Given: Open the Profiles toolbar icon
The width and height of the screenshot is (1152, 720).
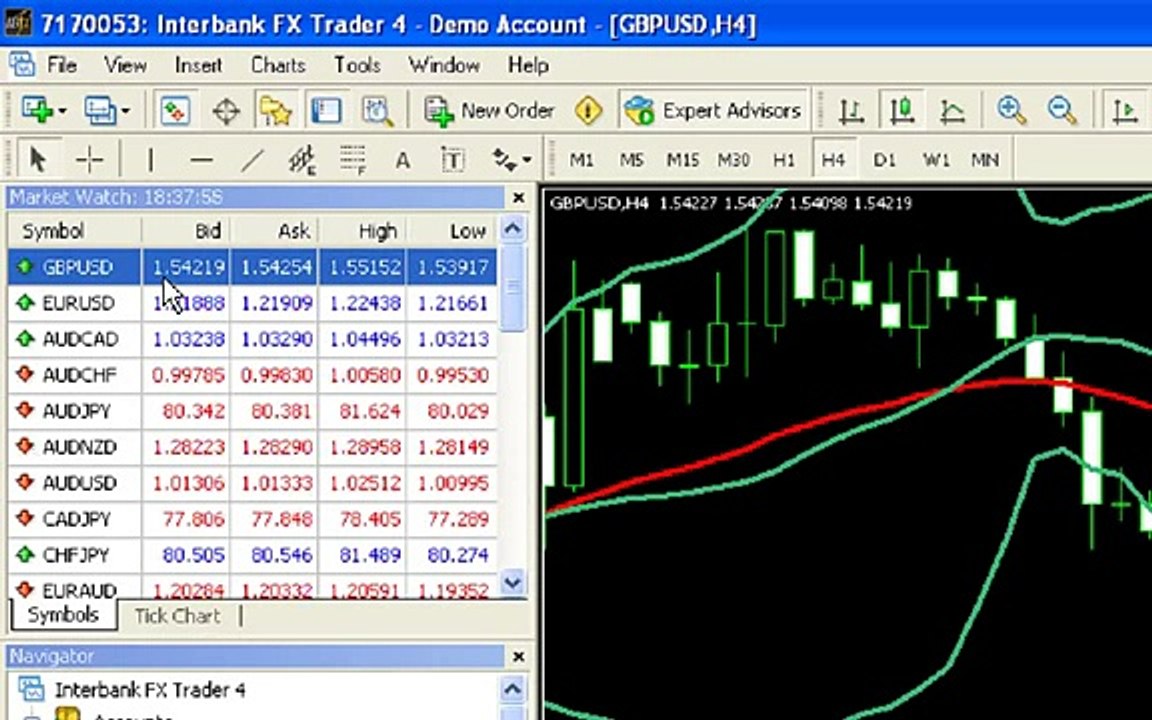Looking at the screenshot, I should (x=100, y=111).
